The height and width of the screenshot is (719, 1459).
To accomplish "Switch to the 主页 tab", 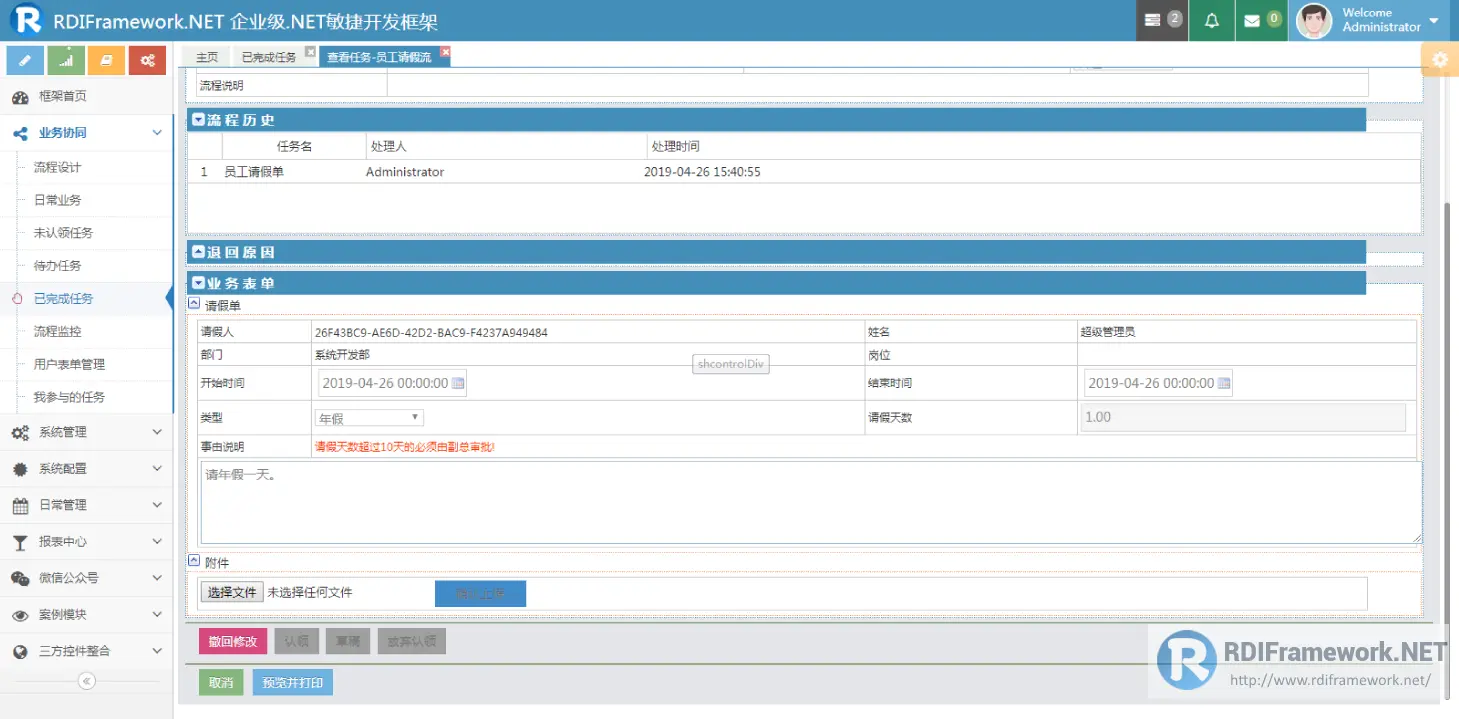I will 206,57.
